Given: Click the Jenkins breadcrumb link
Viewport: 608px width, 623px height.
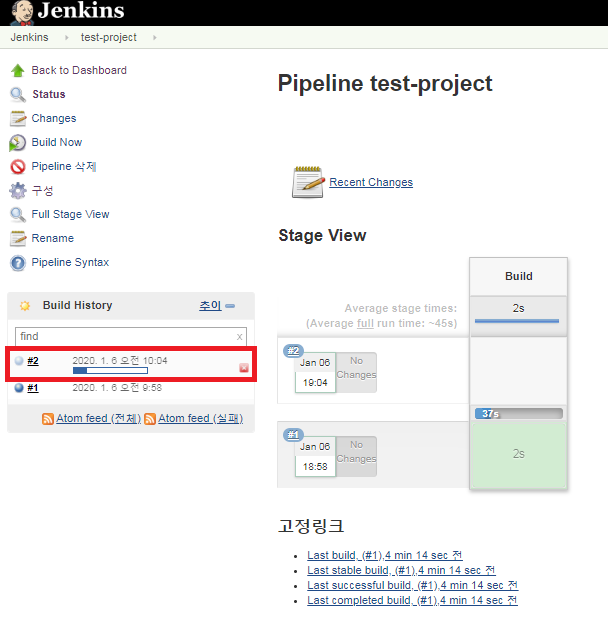Looking at the screenshot, I should (x=29, y=37).
